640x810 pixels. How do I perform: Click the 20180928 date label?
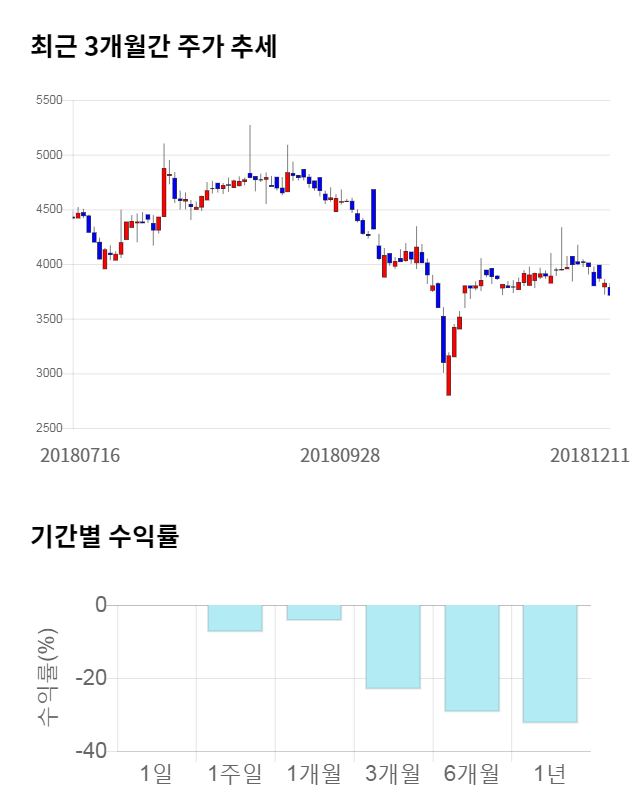340,455
